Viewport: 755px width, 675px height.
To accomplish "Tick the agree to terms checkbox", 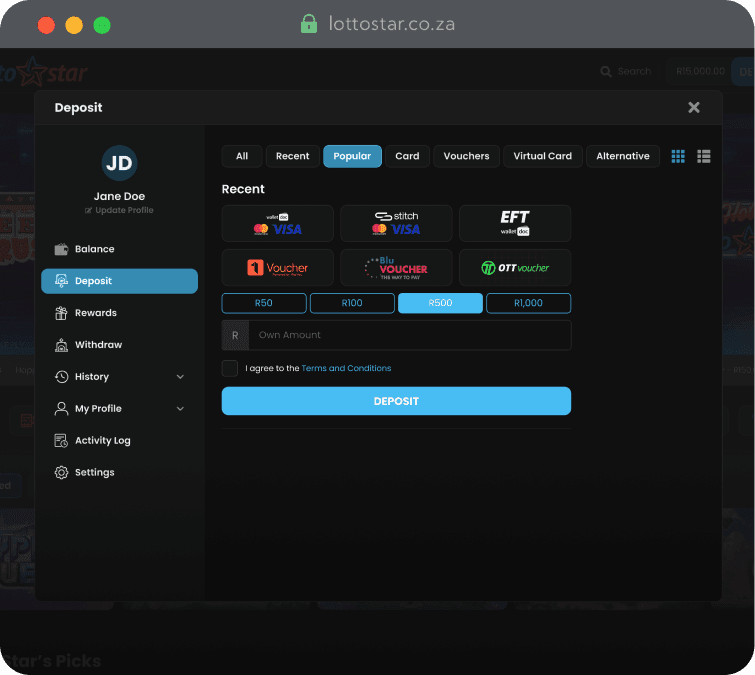I will pyautogui.click(x=230, y=368).
